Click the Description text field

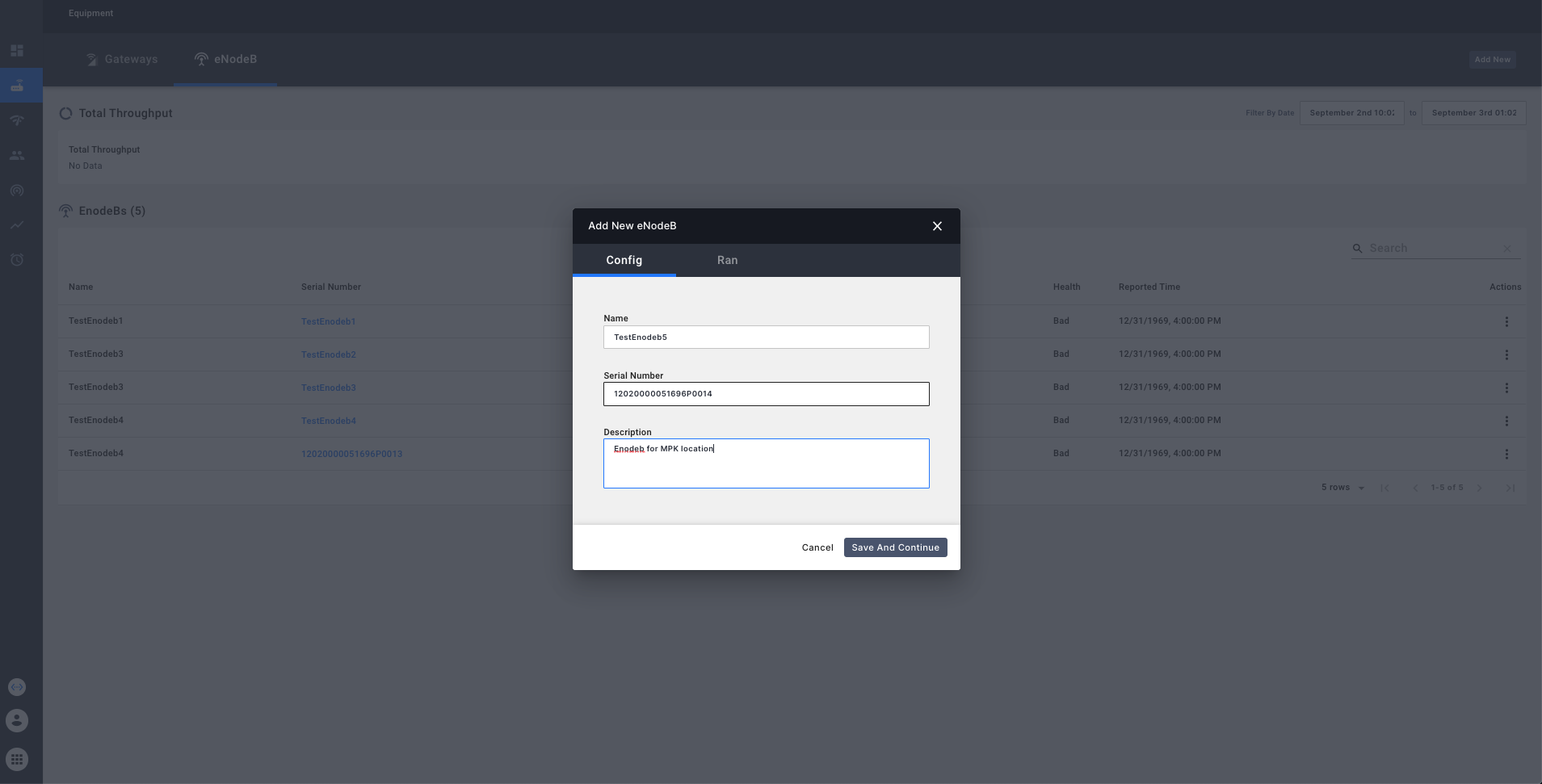(x=765, y=463)
